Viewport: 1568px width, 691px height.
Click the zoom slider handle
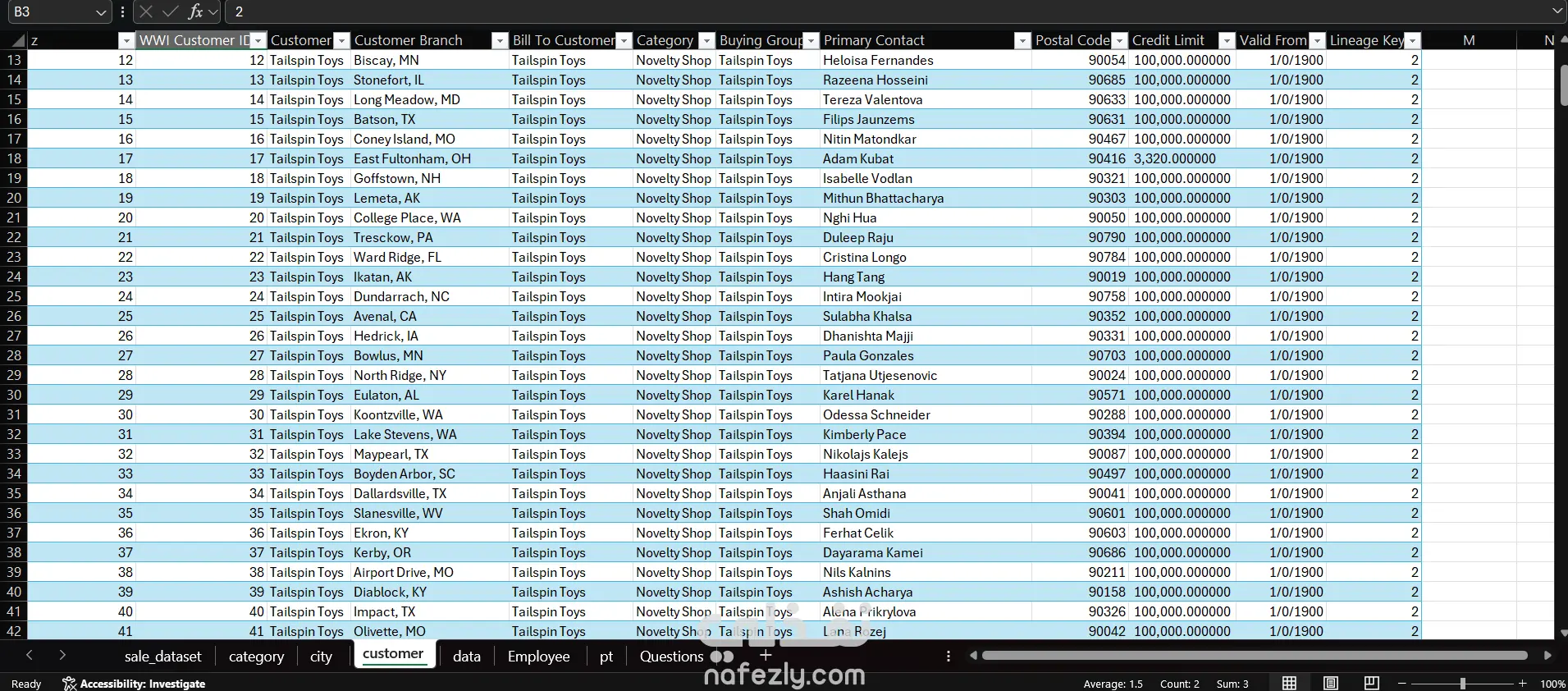[x=1462, y=683]
